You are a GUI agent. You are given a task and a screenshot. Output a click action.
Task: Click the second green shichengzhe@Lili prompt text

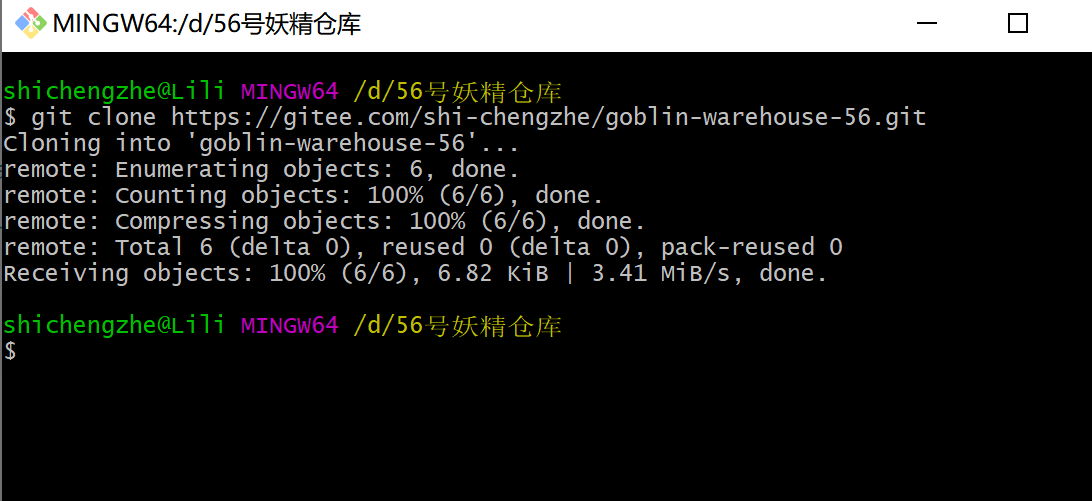coord(114,324)
